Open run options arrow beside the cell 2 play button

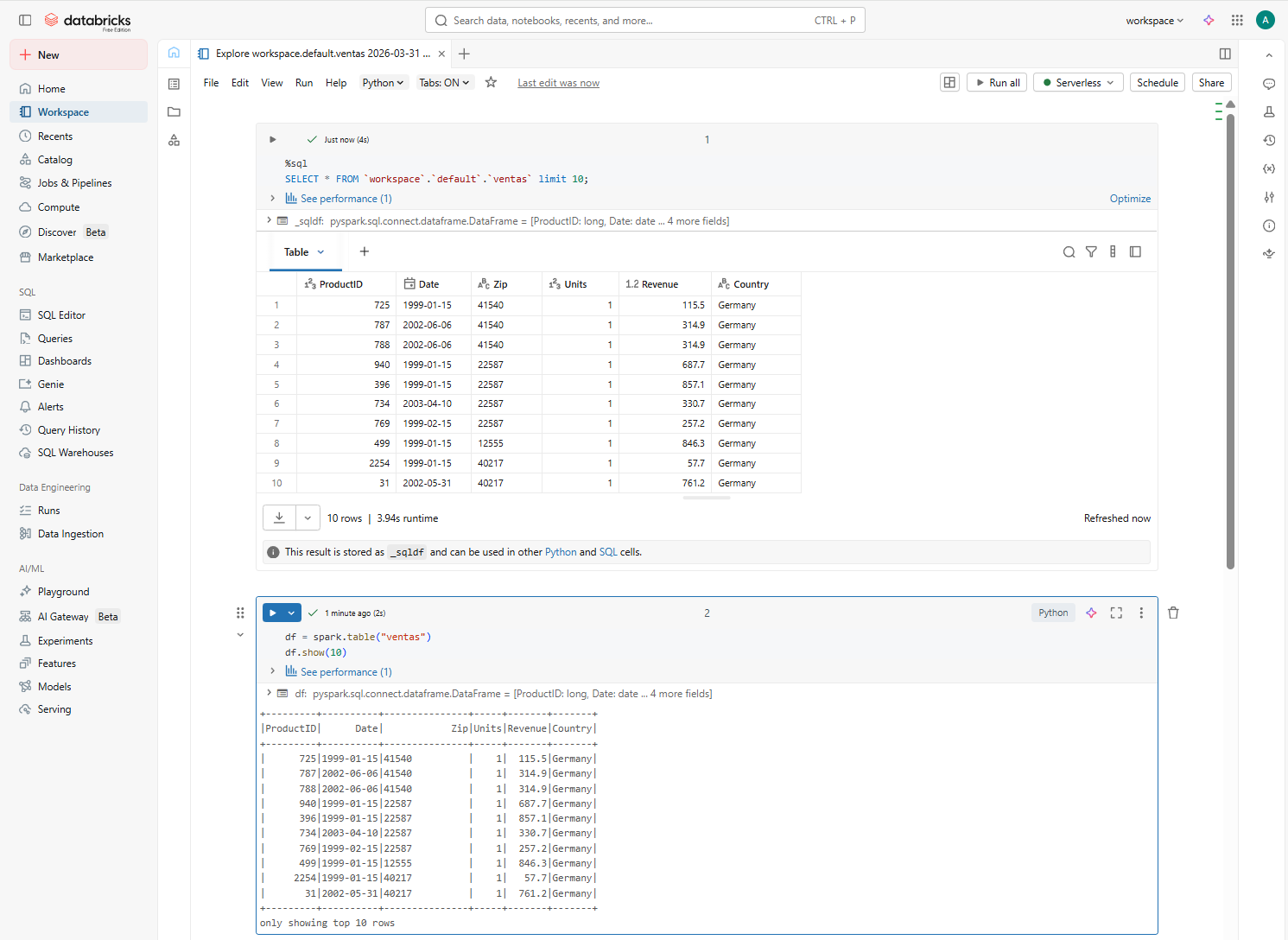[x=292, y=613]
